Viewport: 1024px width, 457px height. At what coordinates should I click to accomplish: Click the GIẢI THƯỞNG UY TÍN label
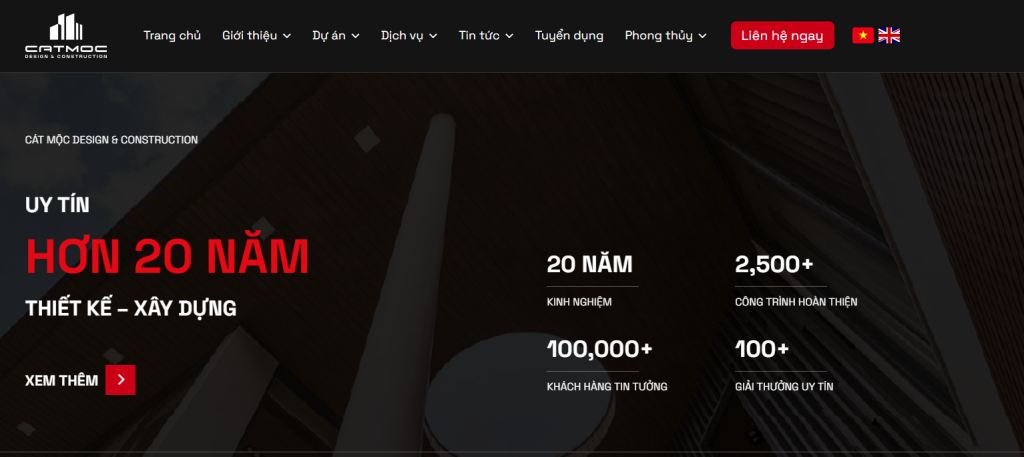coord(784,386)
